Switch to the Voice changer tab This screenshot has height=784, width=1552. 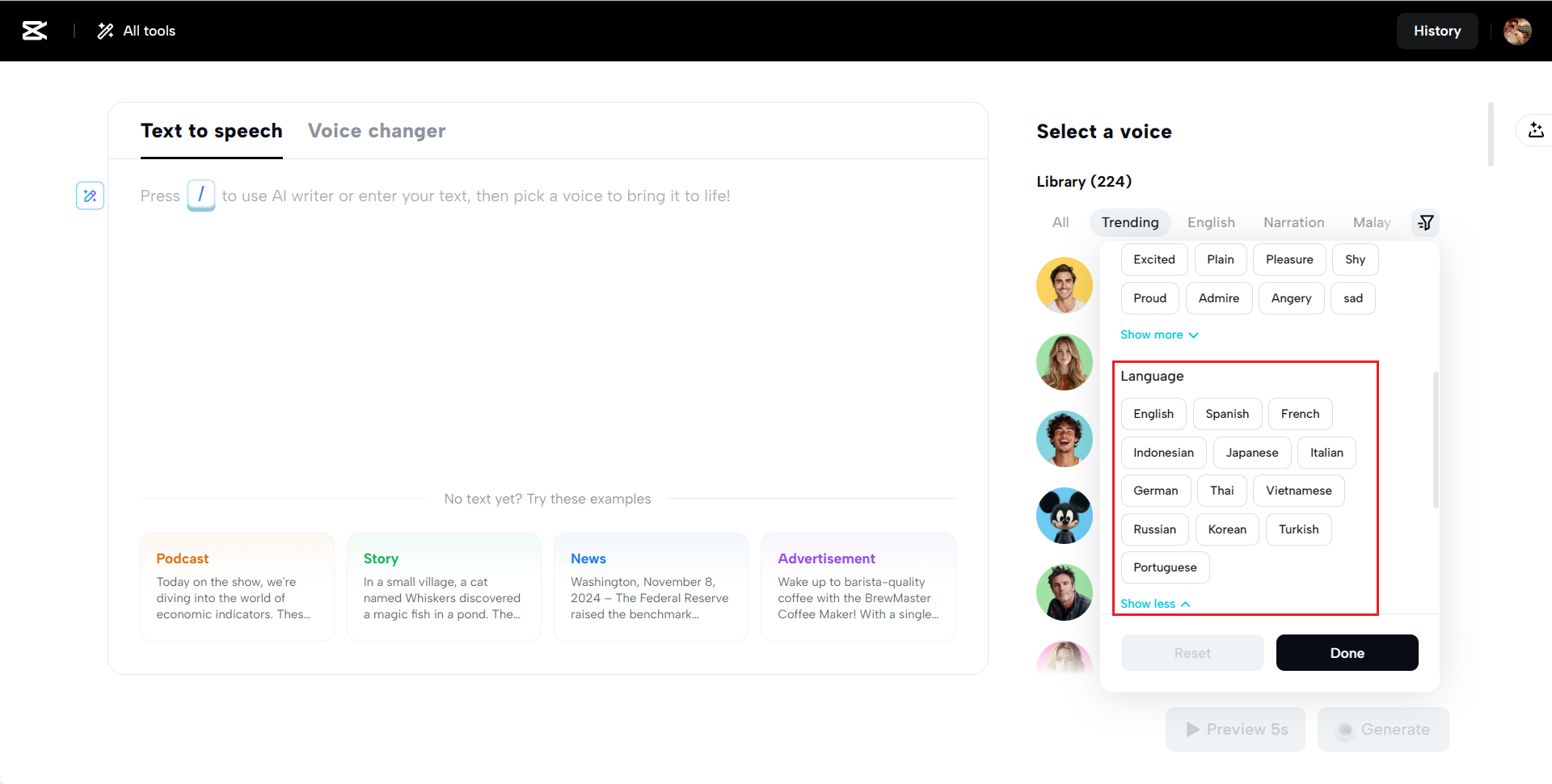[377, 130]
